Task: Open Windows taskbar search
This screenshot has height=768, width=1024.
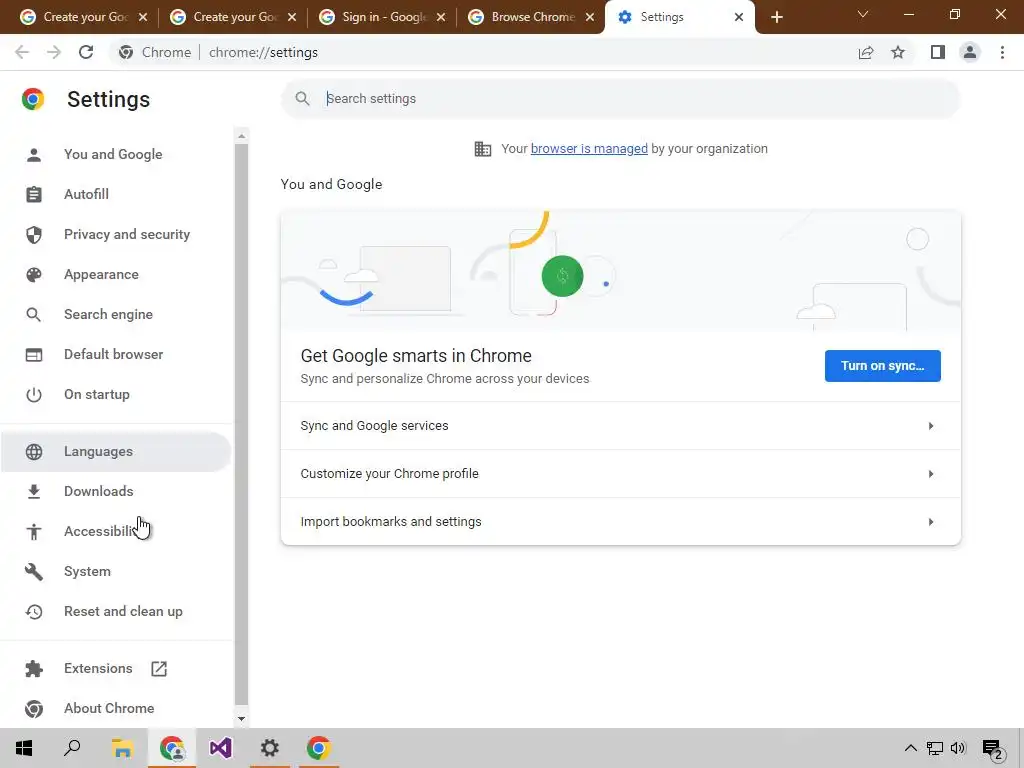Action: click(x=72, y=748)
